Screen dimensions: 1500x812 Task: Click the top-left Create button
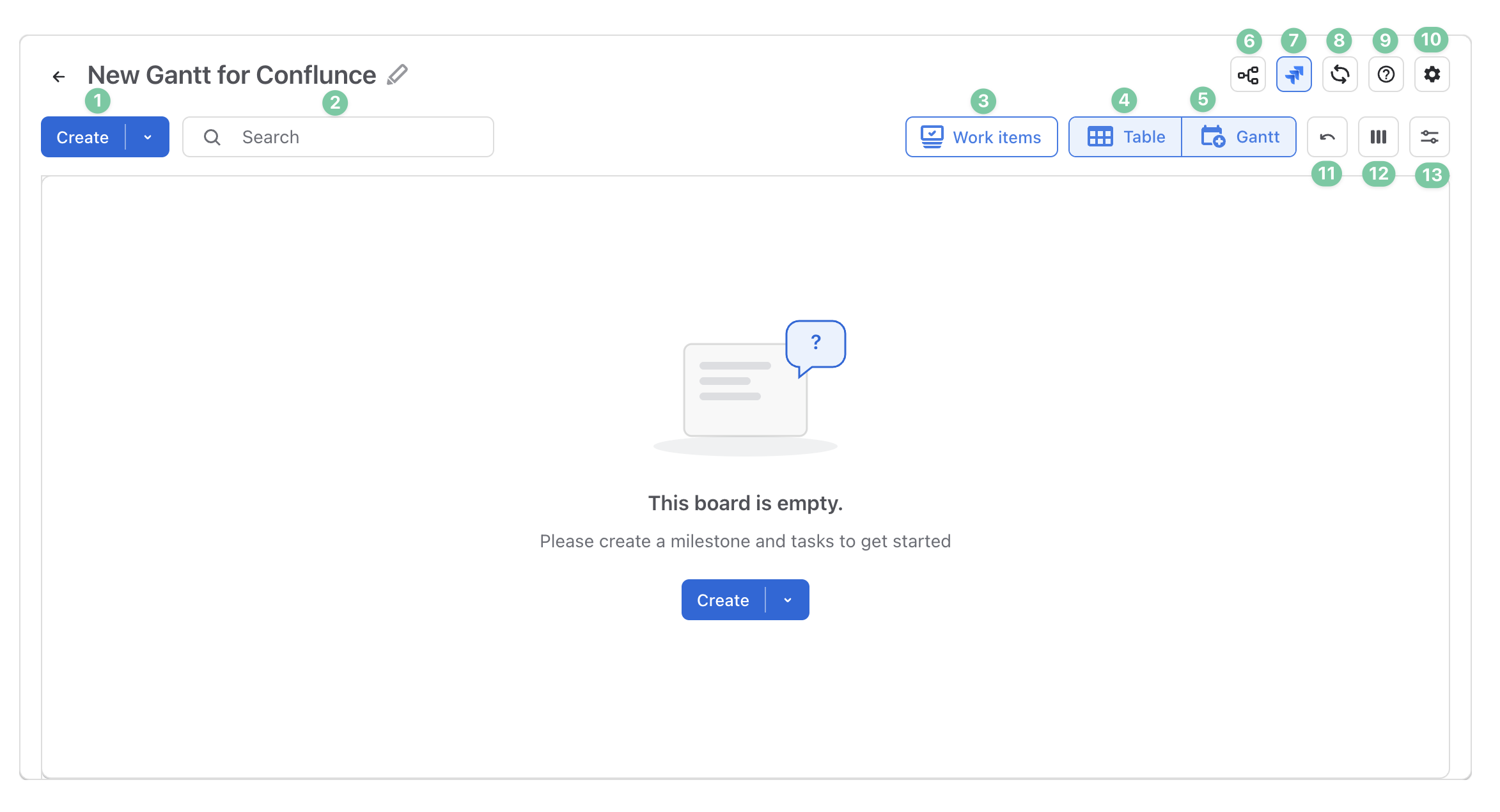point(82,137)
